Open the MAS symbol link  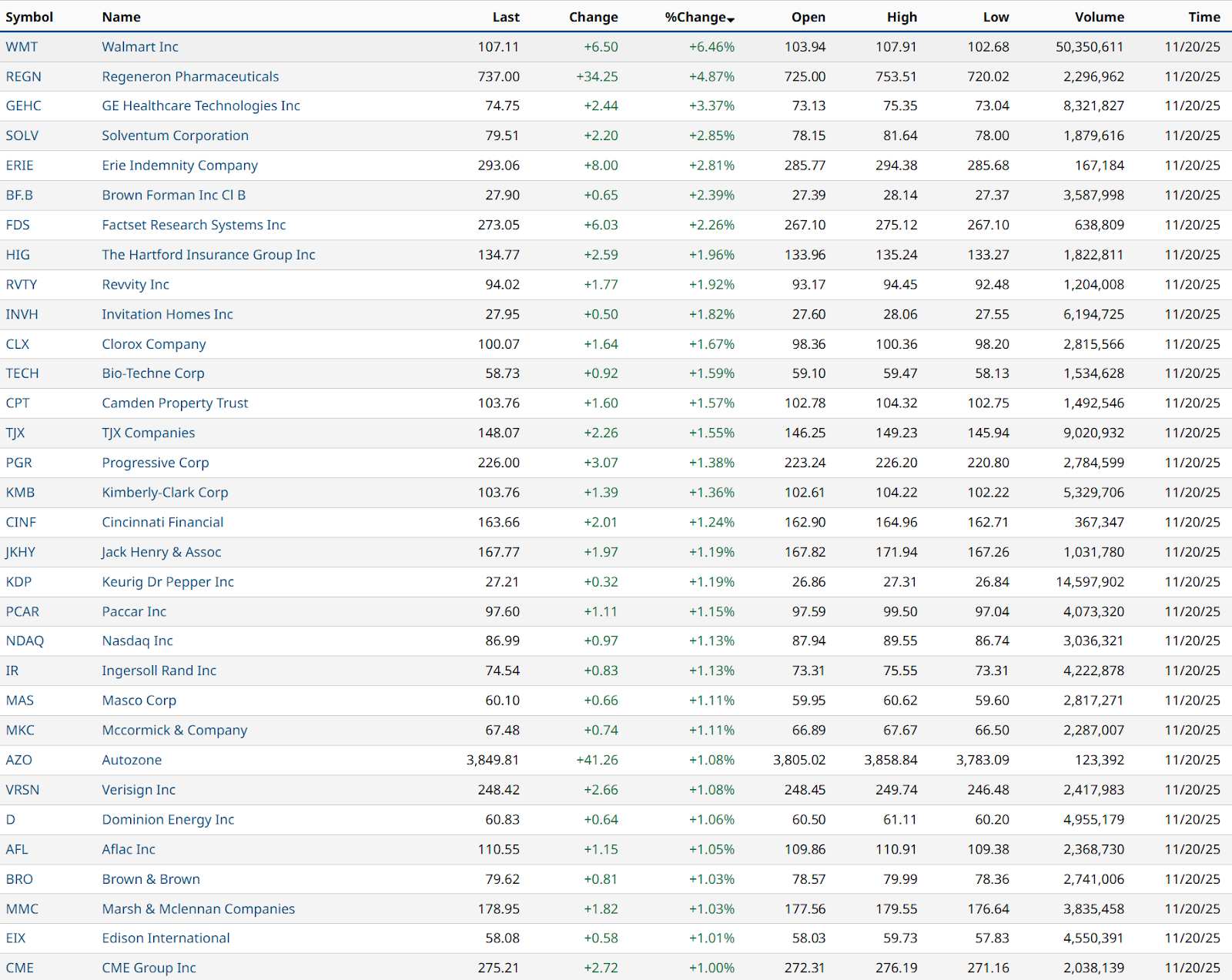pyautogui.click(x=20, y=701)
